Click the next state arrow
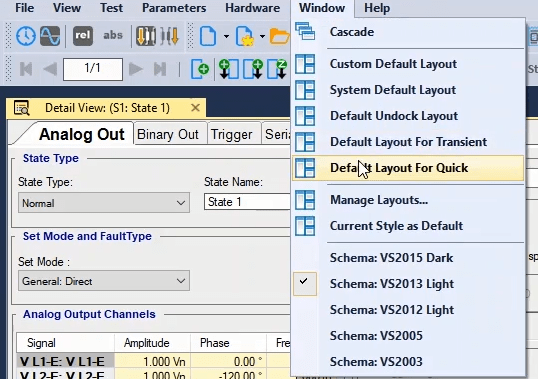The image size is (538, 379). [x=136, y=69]
